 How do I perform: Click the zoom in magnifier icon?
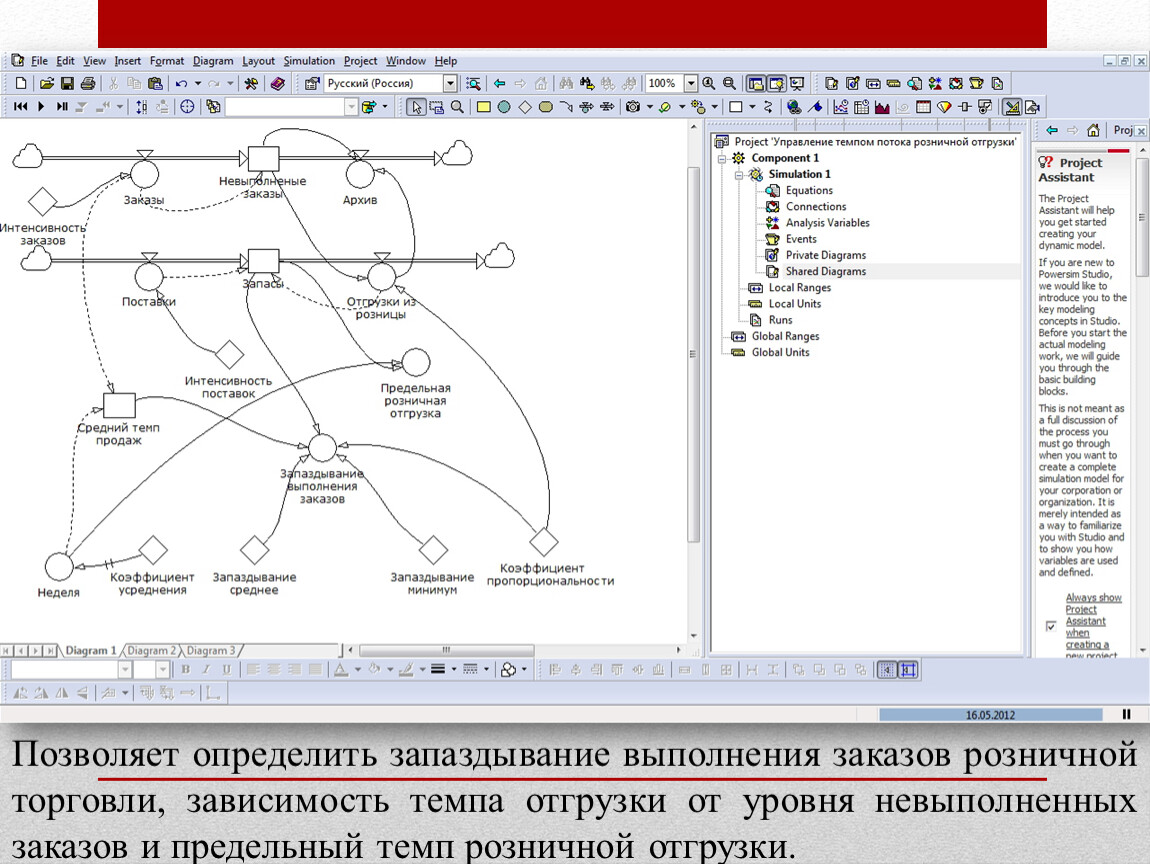point(708,84)
